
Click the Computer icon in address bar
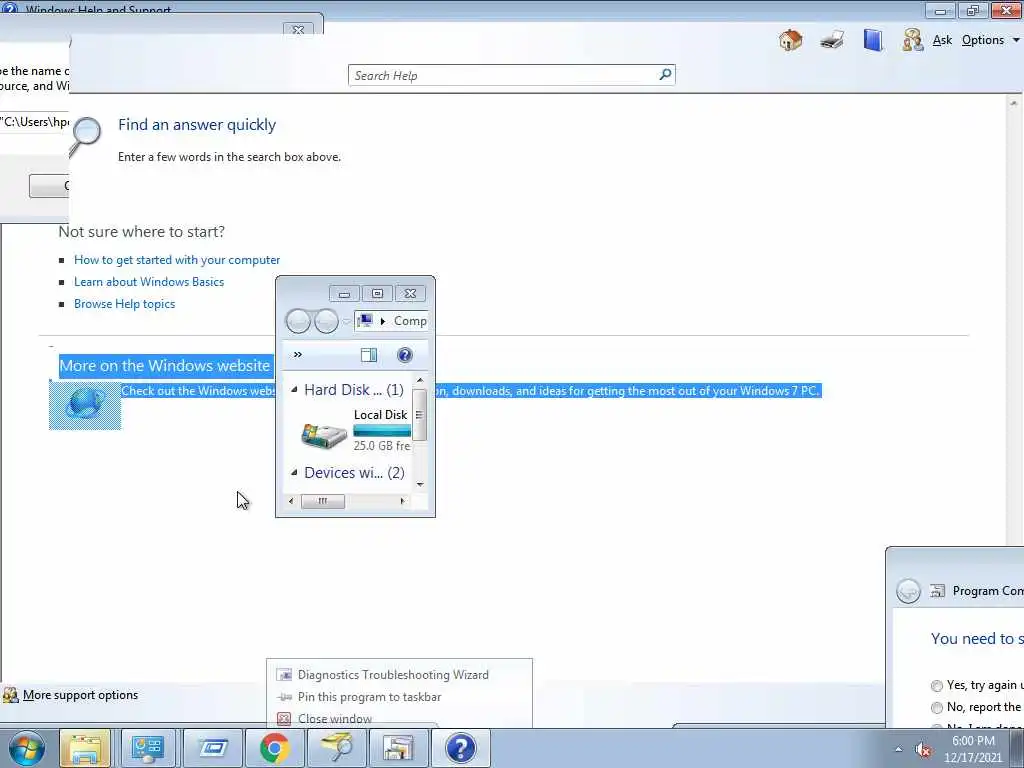[x=366, y=321]
